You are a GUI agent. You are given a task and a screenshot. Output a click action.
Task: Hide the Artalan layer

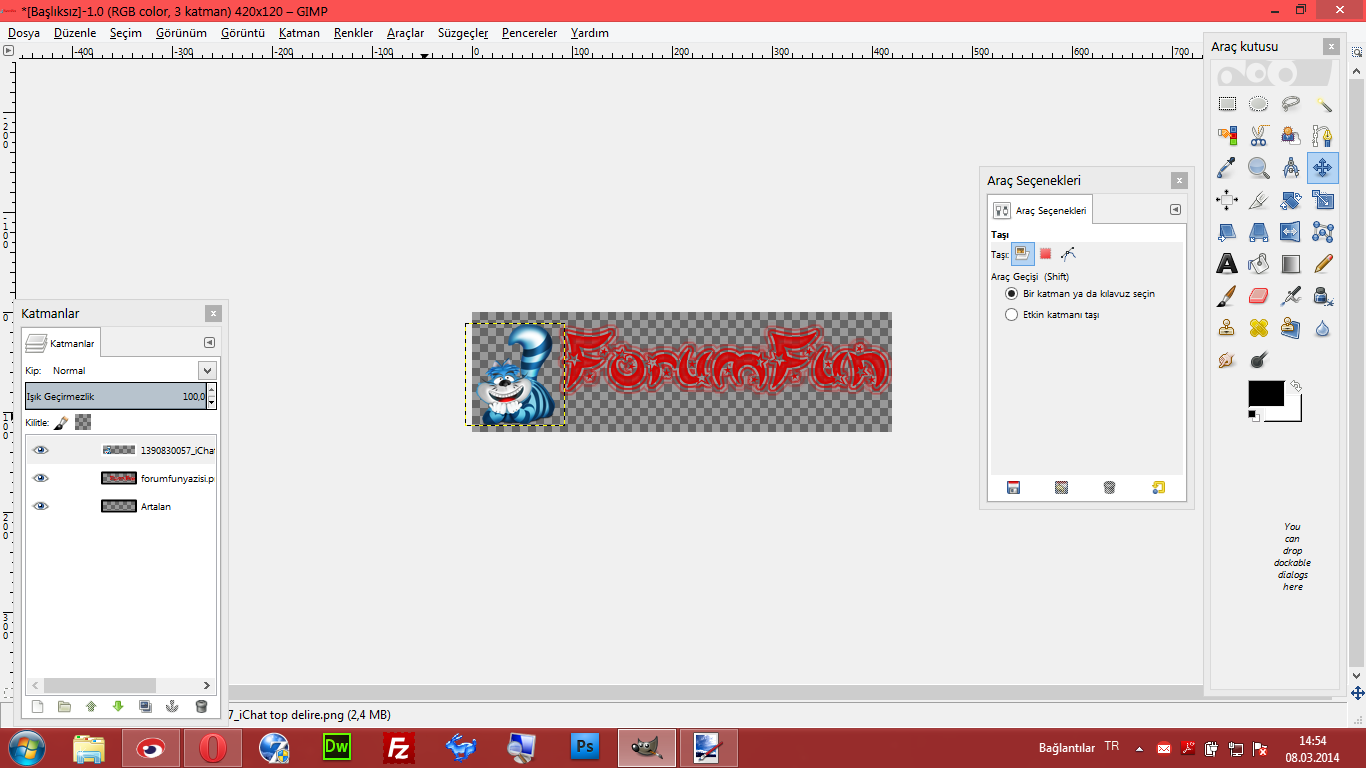[x=41, y=506]
